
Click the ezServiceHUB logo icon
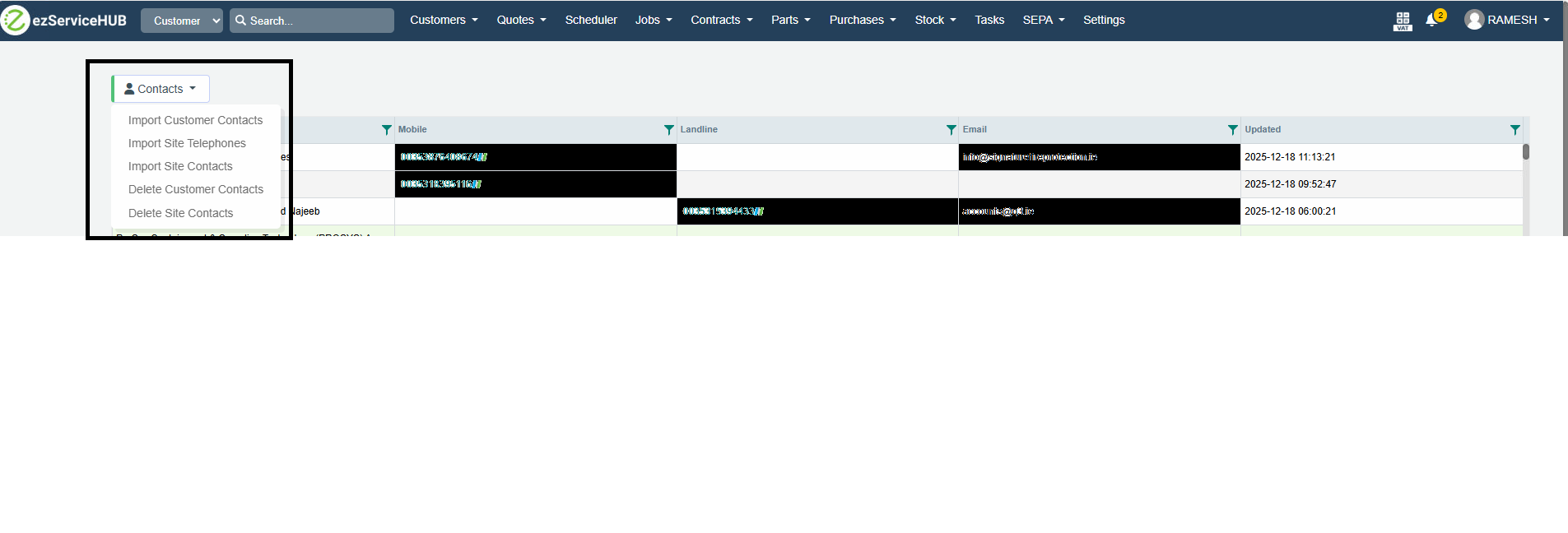tap(15, 20)
